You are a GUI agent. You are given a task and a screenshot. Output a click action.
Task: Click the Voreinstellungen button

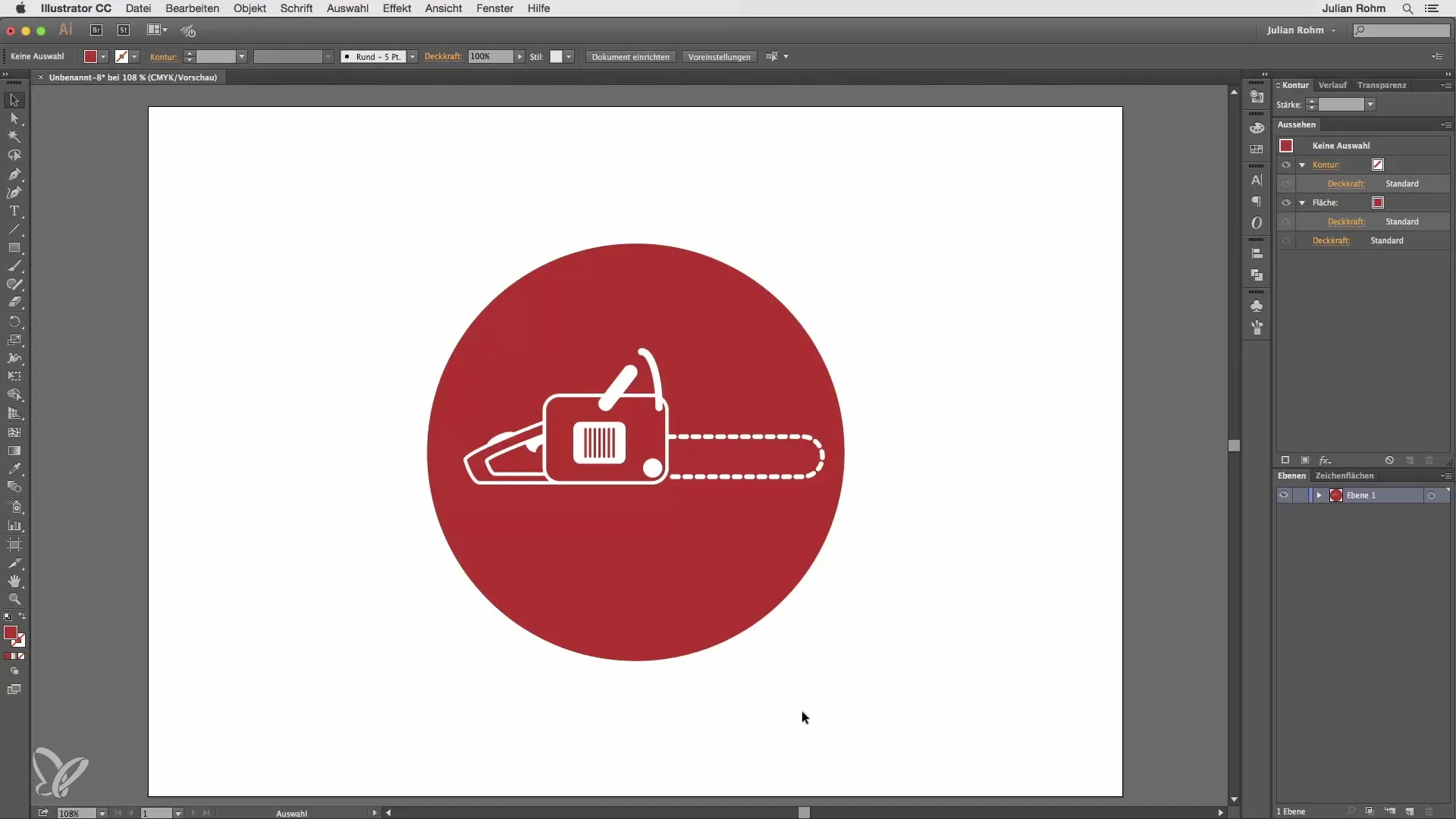719,57
